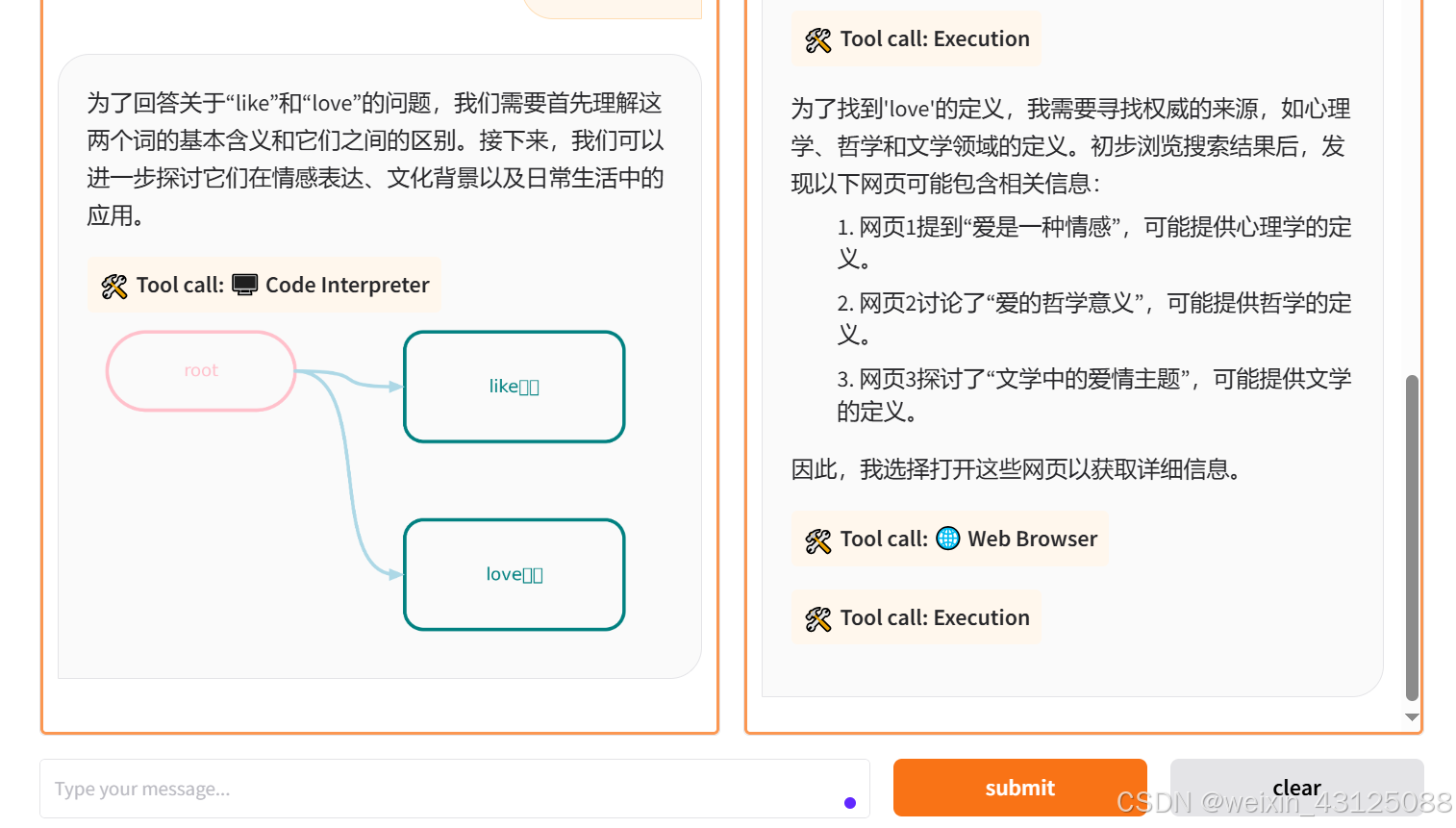Expand the bottom Execution tool call details

pos(915,617)
